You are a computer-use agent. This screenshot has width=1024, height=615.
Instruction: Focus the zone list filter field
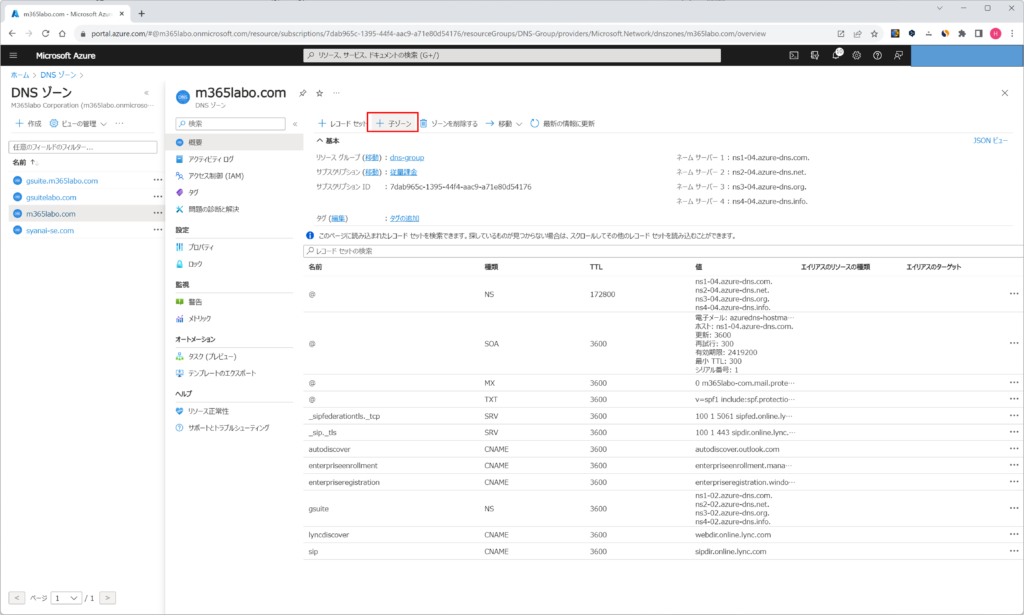click(x=83, y=147)
